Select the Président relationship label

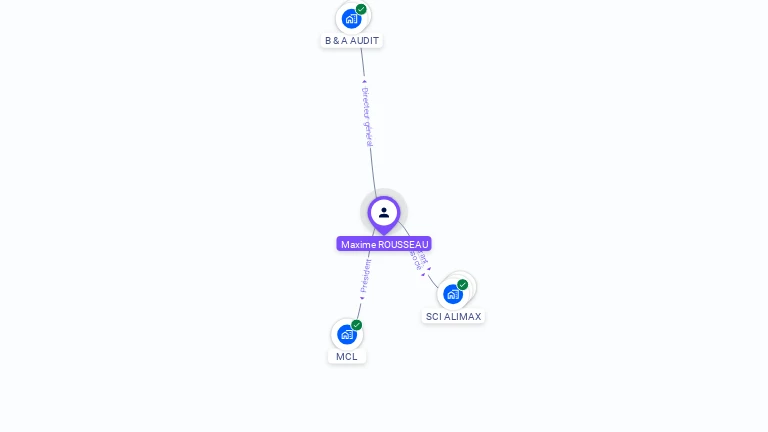pyautogui.click(x=365, y=276)
